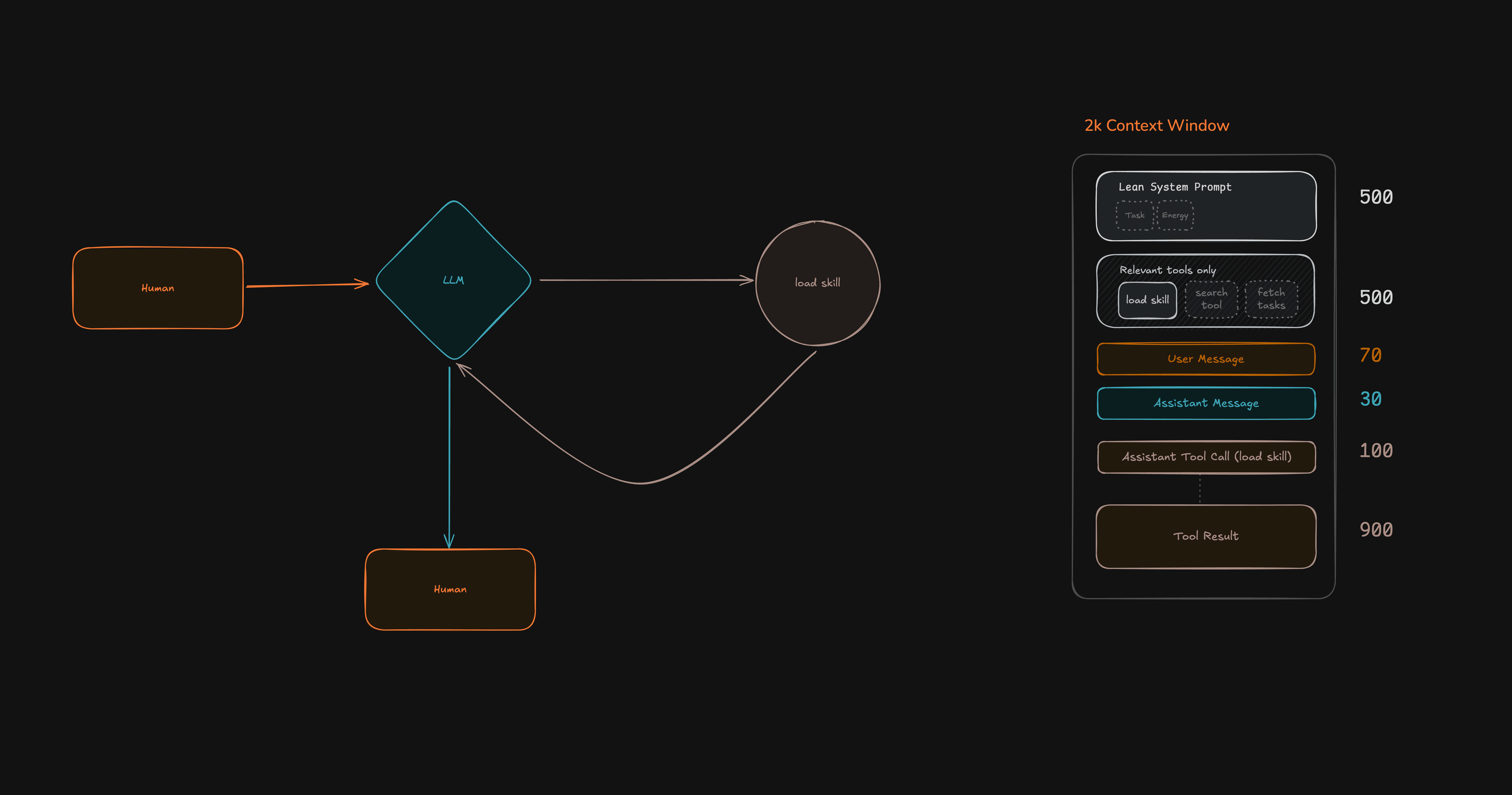
Task: Select the dashed Energy chip
Action: click(x=1175, y=215)
